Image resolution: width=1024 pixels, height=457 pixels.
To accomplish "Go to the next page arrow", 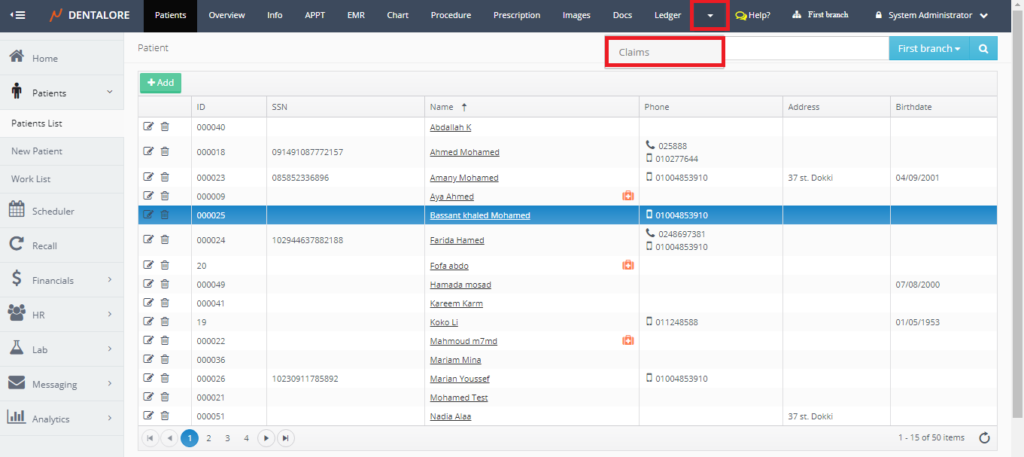I will pyautogui.click(x=266, y=437).
